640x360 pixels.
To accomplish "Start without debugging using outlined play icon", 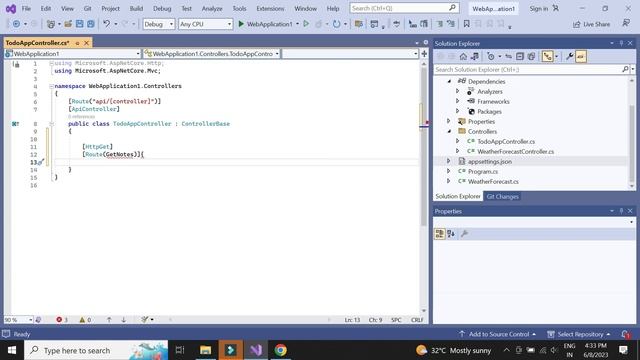I will 306,24.
